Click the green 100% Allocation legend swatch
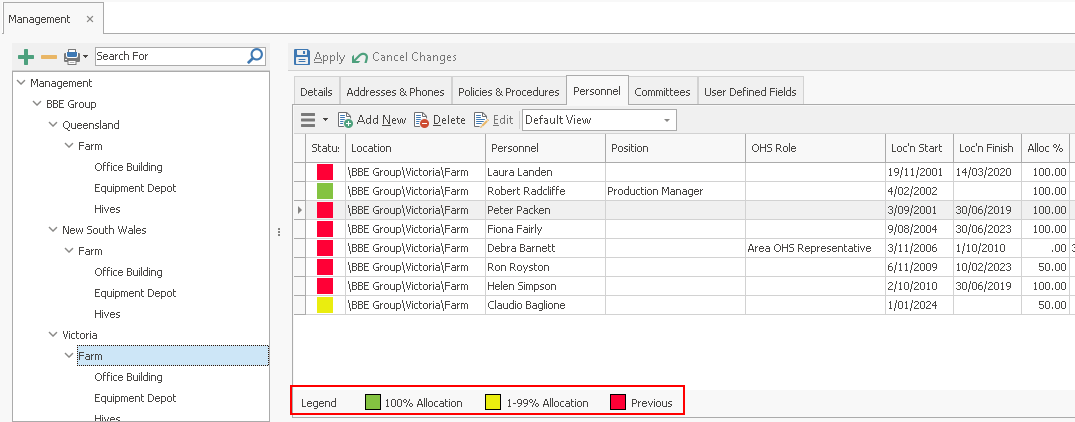Screen dimensions: 1075x422 pyautogui.click(x=372, y=403)
